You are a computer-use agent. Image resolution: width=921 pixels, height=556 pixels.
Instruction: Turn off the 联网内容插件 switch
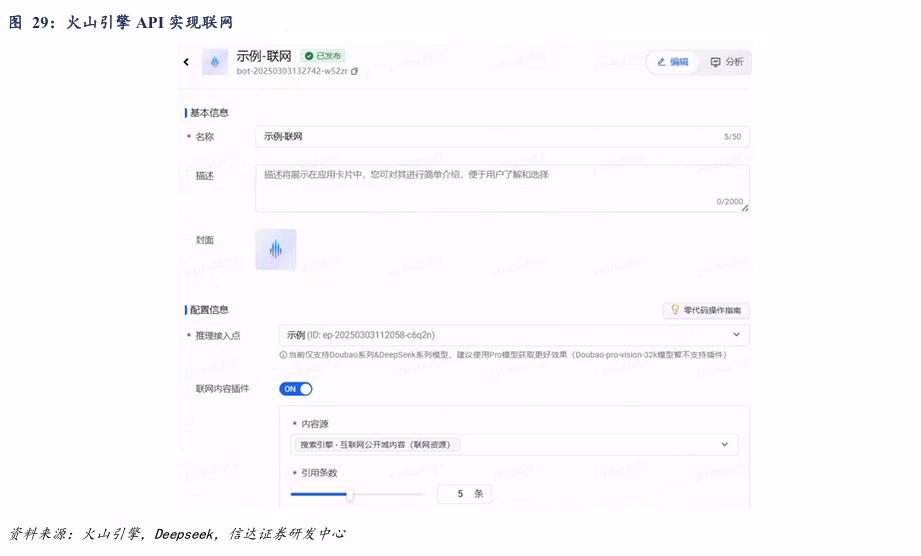tap(296, 389)
